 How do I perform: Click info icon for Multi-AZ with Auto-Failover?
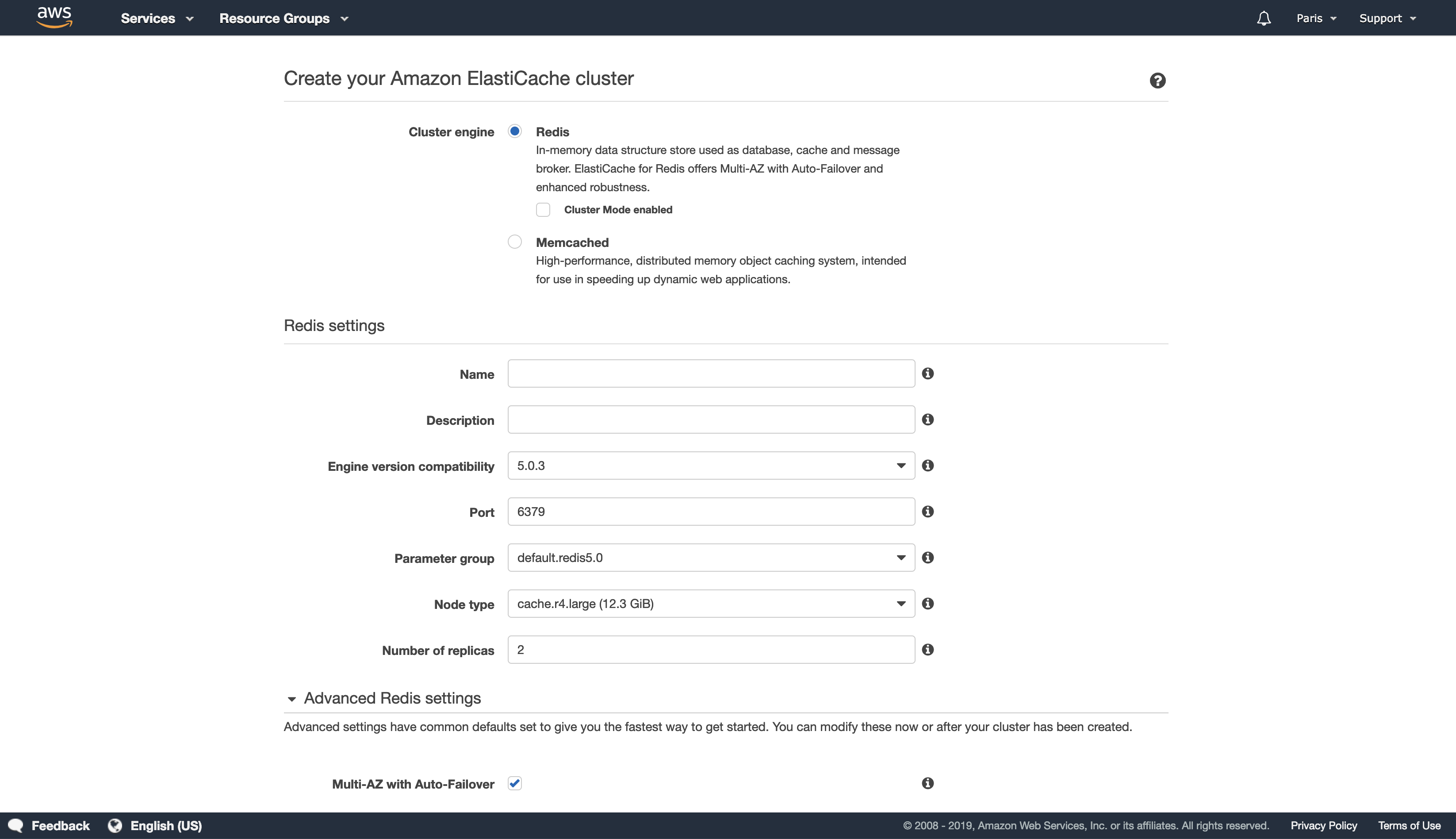(927, 783)
